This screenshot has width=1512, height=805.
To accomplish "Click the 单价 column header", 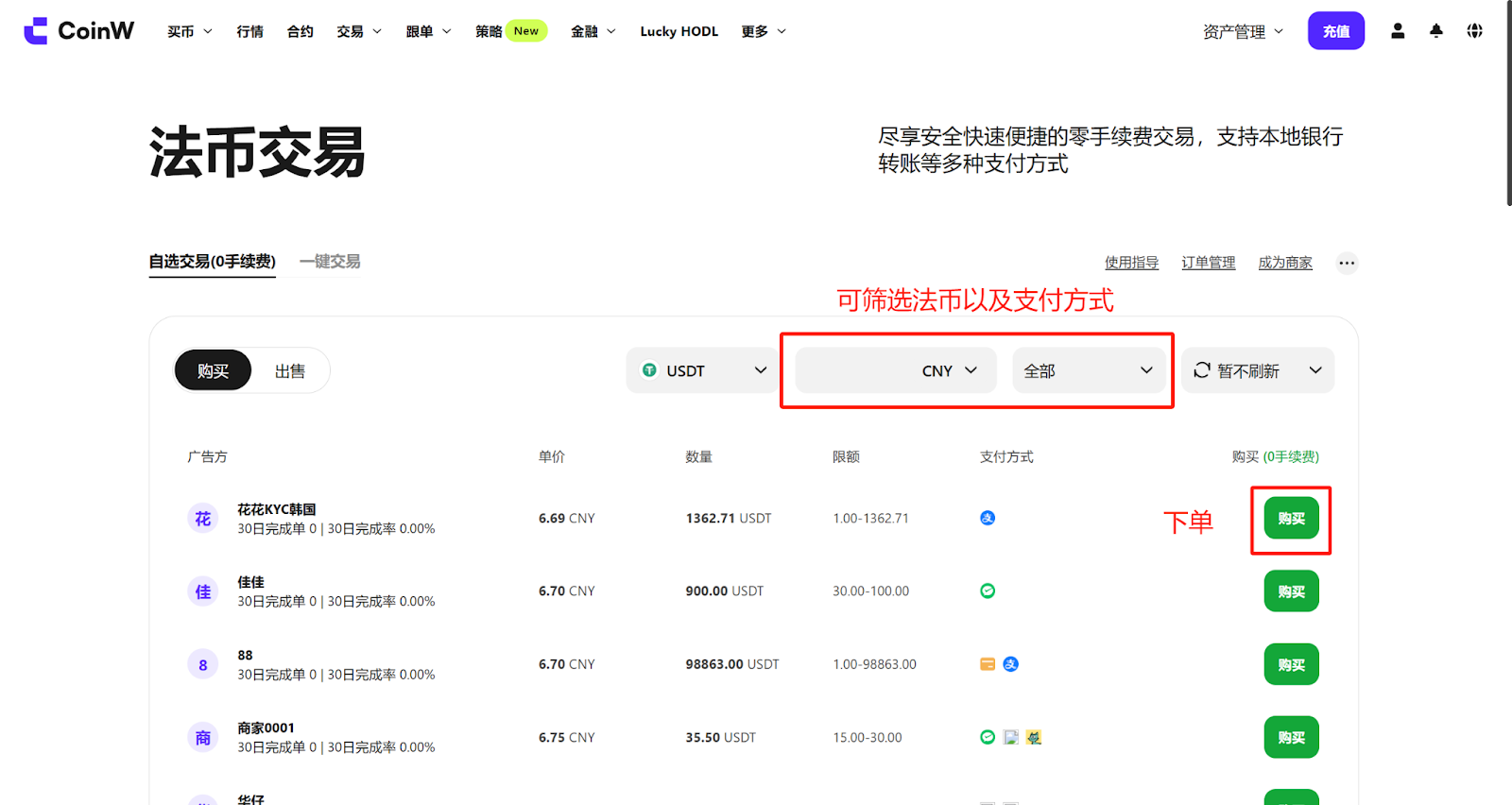I will click(x=552, y=456).
